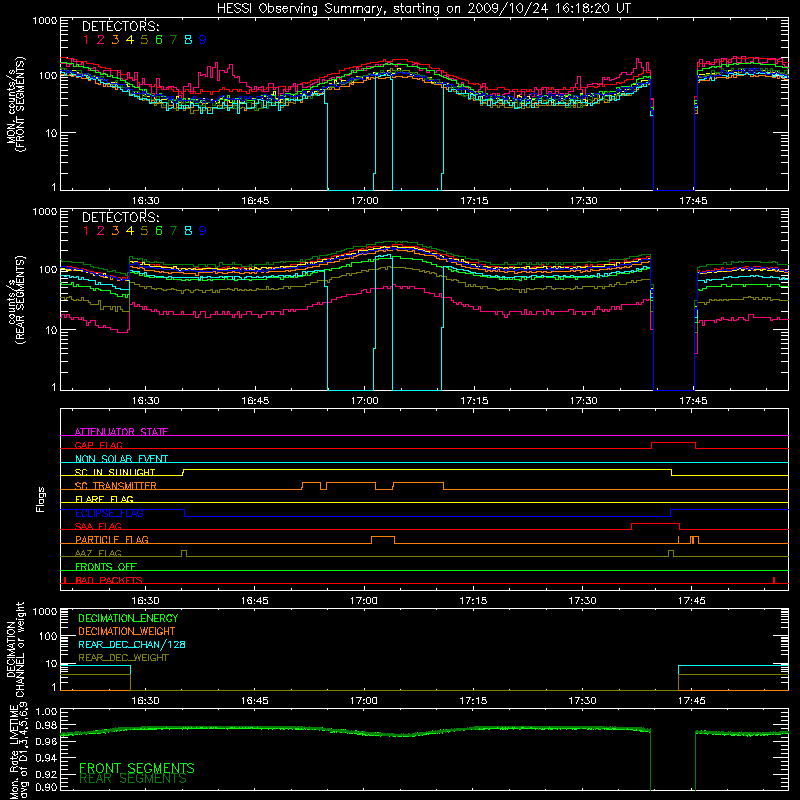Click the 17:30 tick label under the Flags panel

pyautogui.click(x=582, y=601)
